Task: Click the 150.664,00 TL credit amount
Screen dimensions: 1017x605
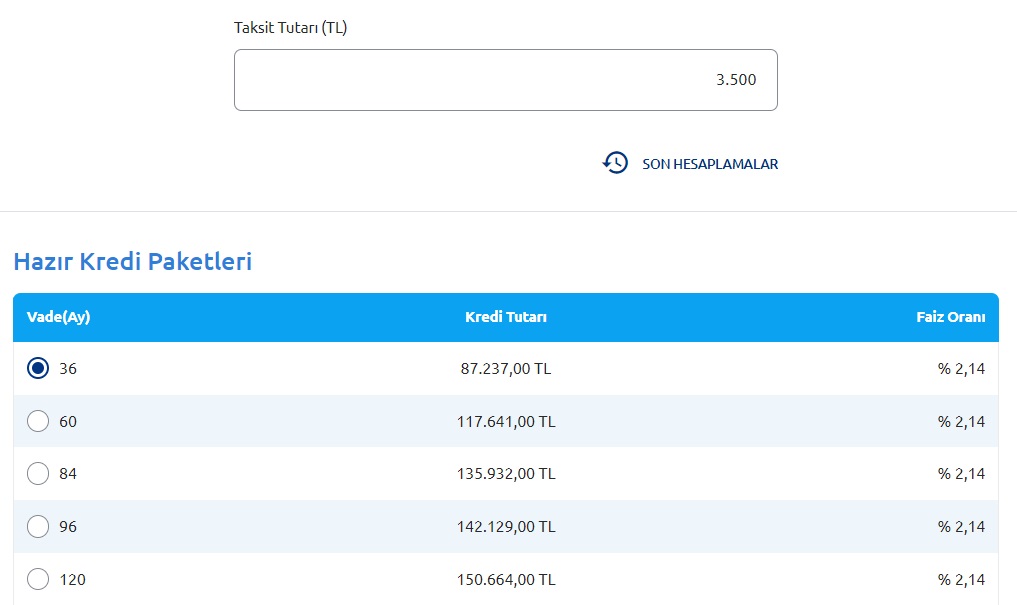Action: pos(506,580)
